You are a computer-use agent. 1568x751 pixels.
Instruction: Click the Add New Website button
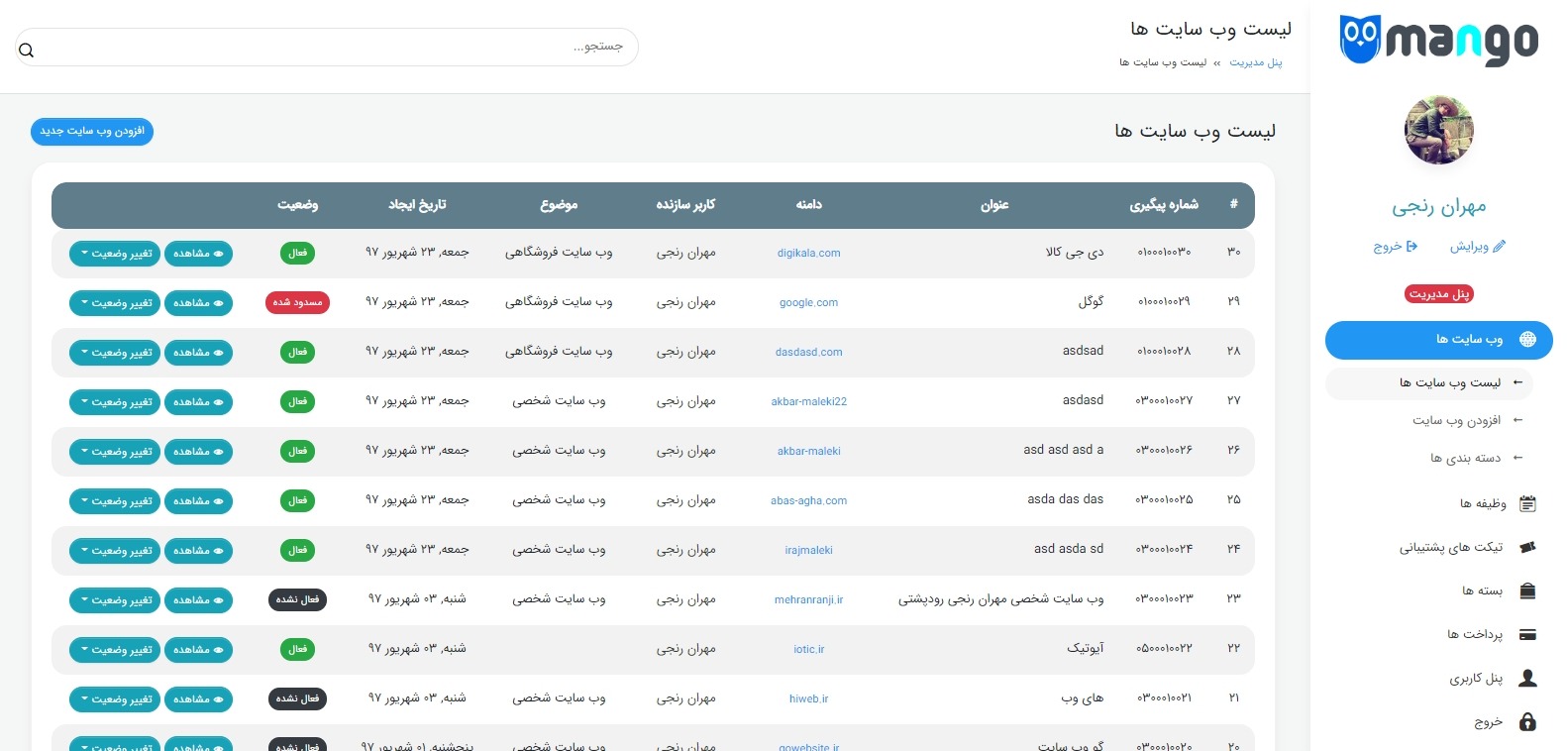[92, 132]
